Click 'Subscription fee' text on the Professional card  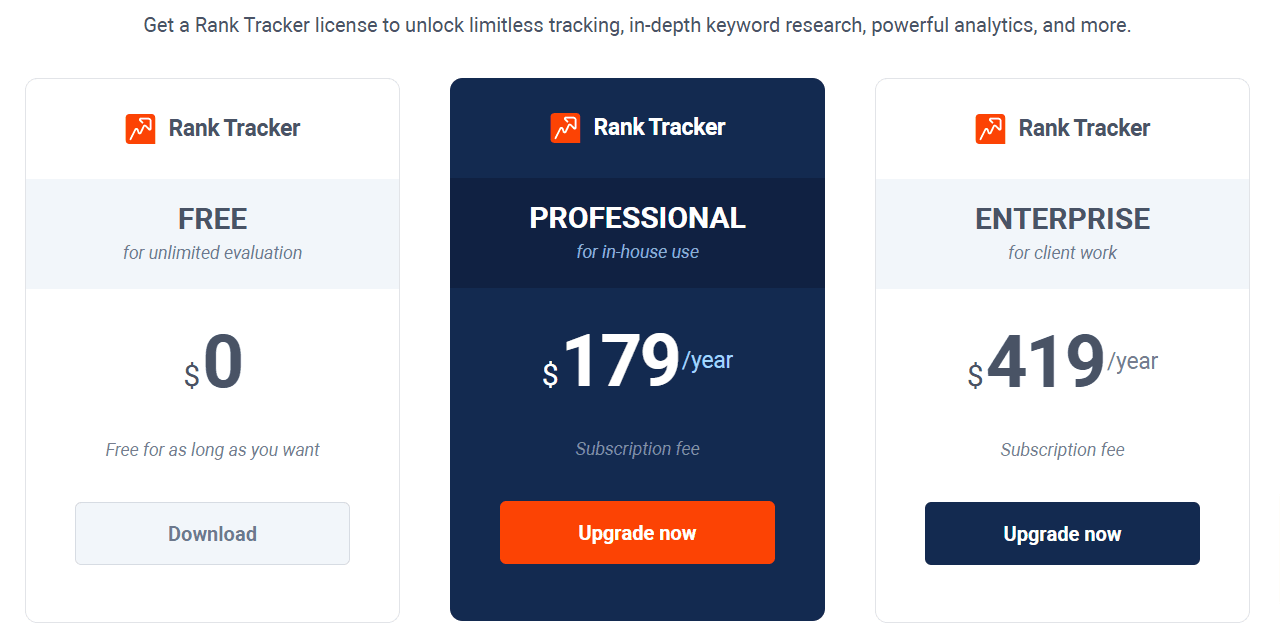[x=637, y=449]
